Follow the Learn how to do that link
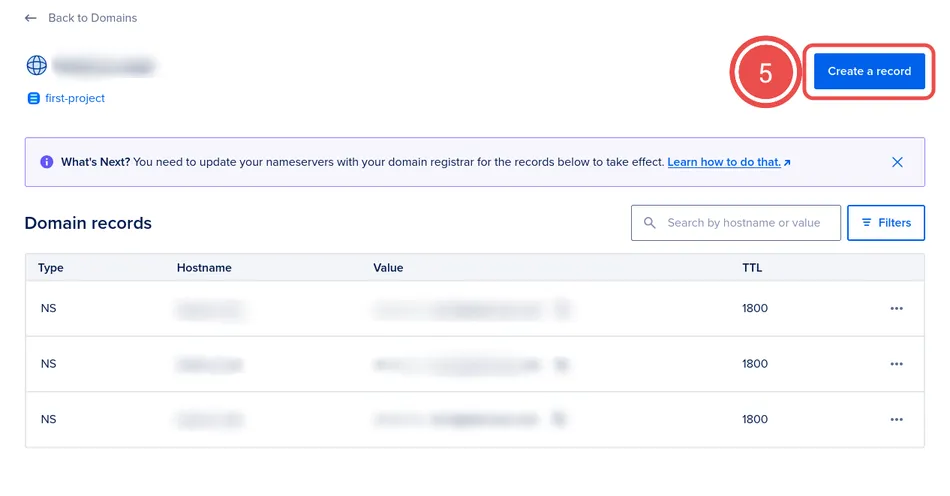The width and height of the screenshot is (950, 496). coord(724,162)
